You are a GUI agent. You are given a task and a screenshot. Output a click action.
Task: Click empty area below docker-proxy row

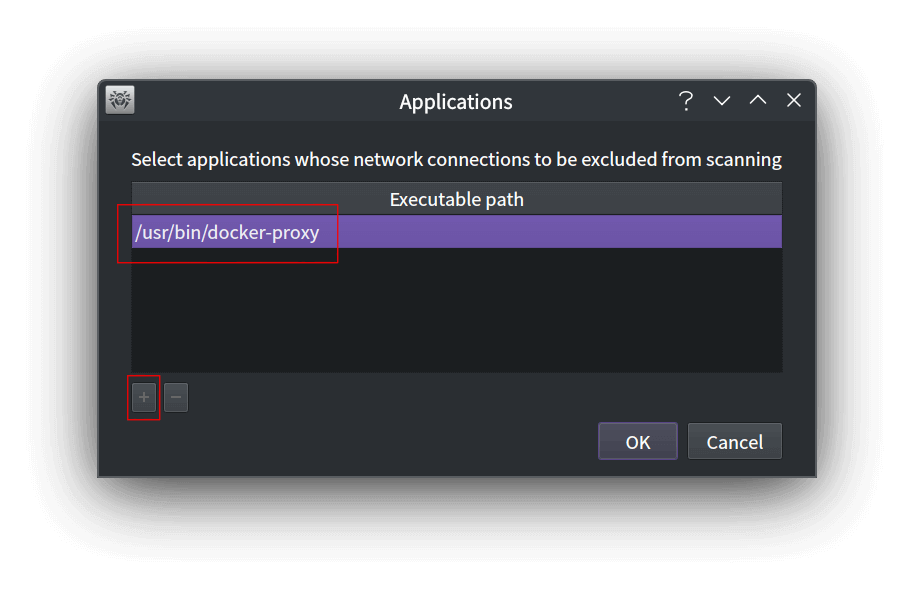[x=456, y=310]
